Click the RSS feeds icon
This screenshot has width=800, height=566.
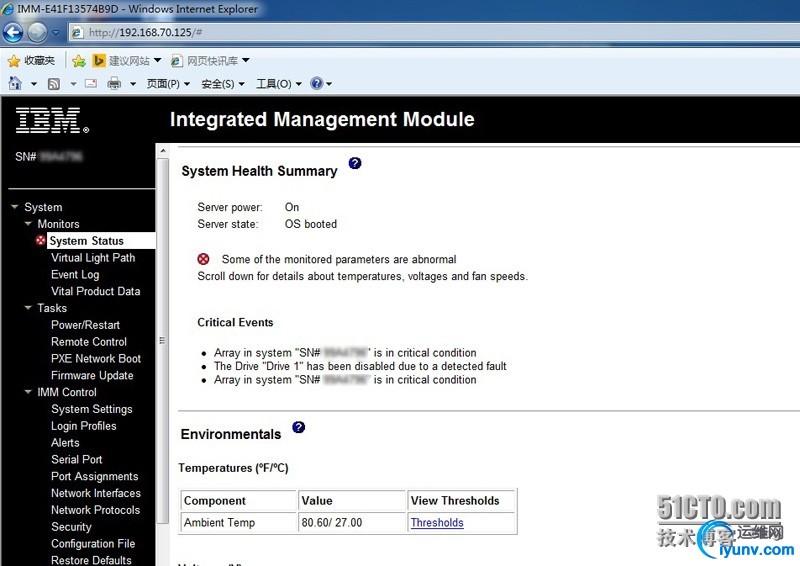(x=54, y=84)
